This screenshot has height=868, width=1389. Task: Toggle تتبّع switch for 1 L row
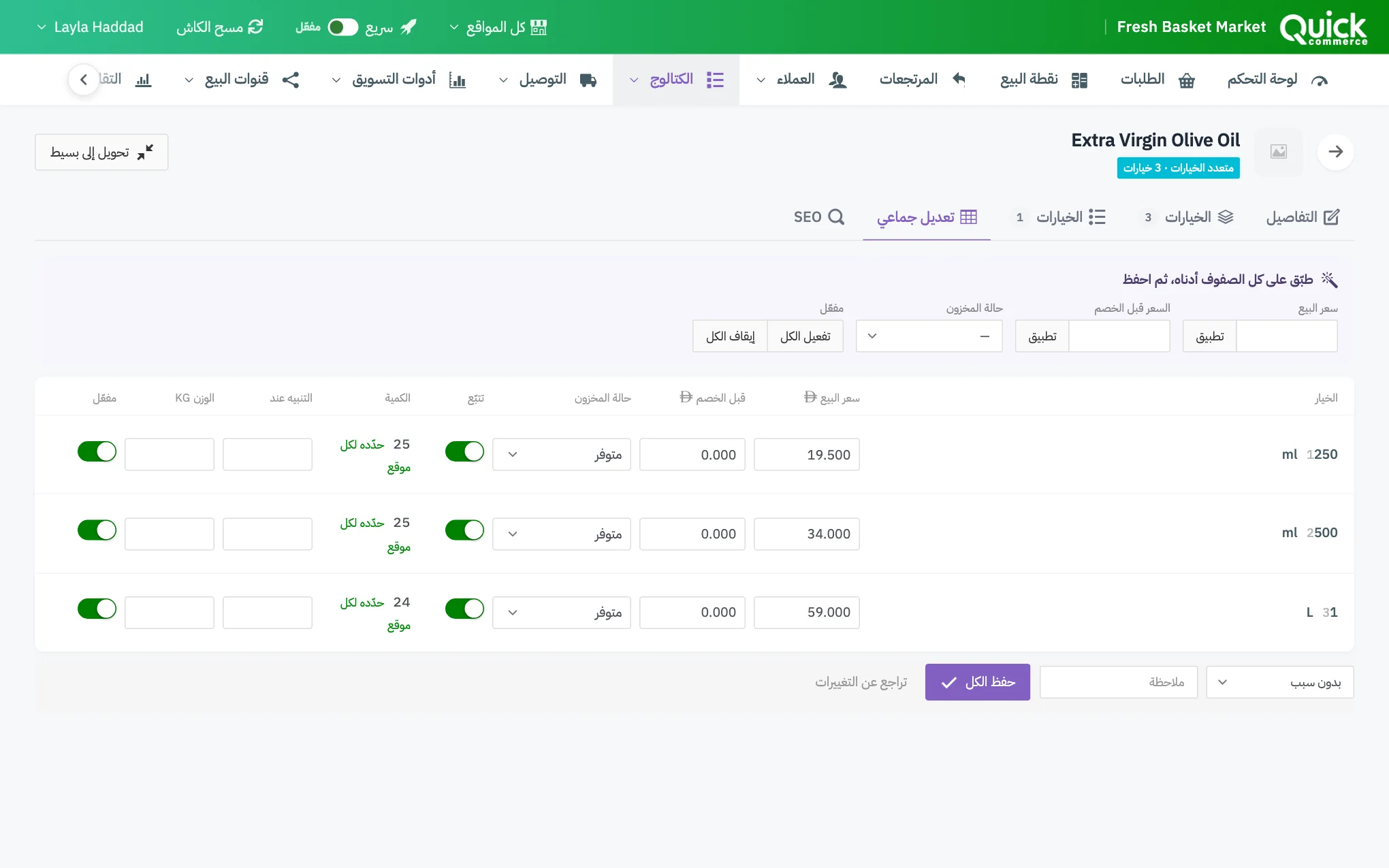tap(464, 609)
